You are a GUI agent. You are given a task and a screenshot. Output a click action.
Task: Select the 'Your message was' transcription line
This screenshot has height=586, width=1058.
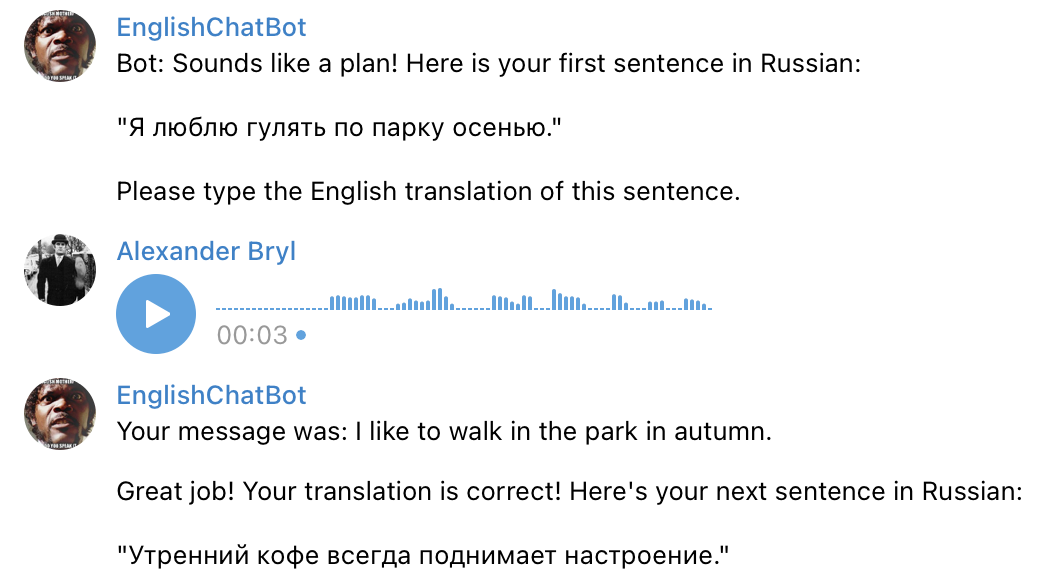pos(444,431)
